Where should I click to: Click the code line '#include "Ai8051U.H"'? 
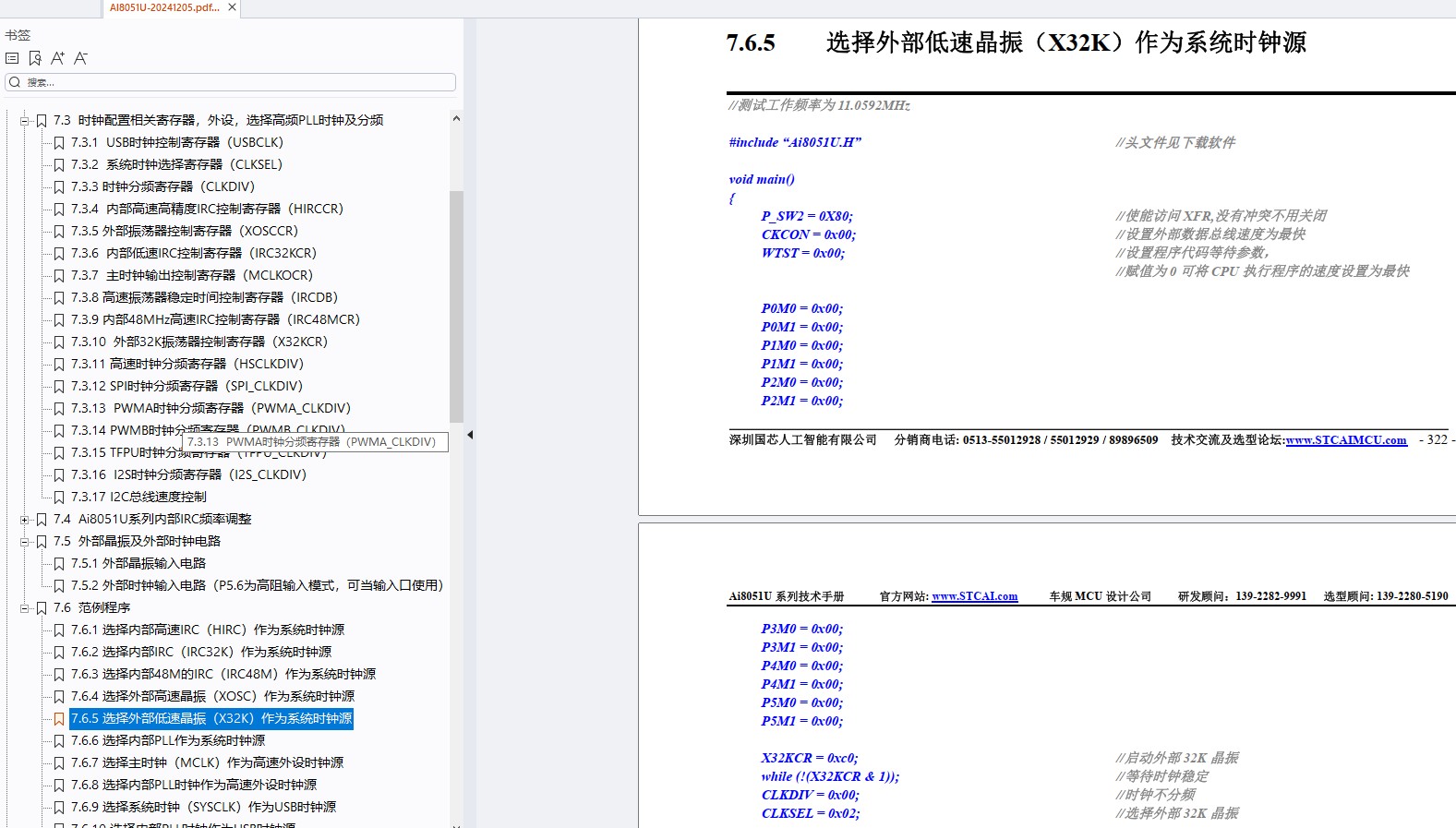(x=795, y=142)
